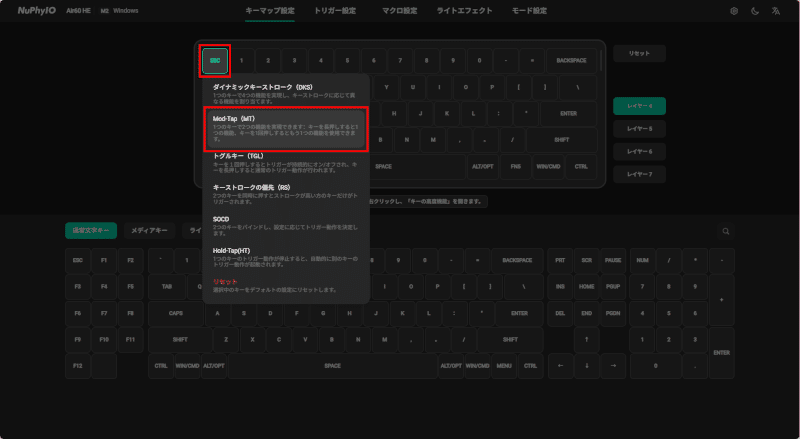Click the NuPhyIO logo
This screenshot has width=800, height=439.
point(37,11)
